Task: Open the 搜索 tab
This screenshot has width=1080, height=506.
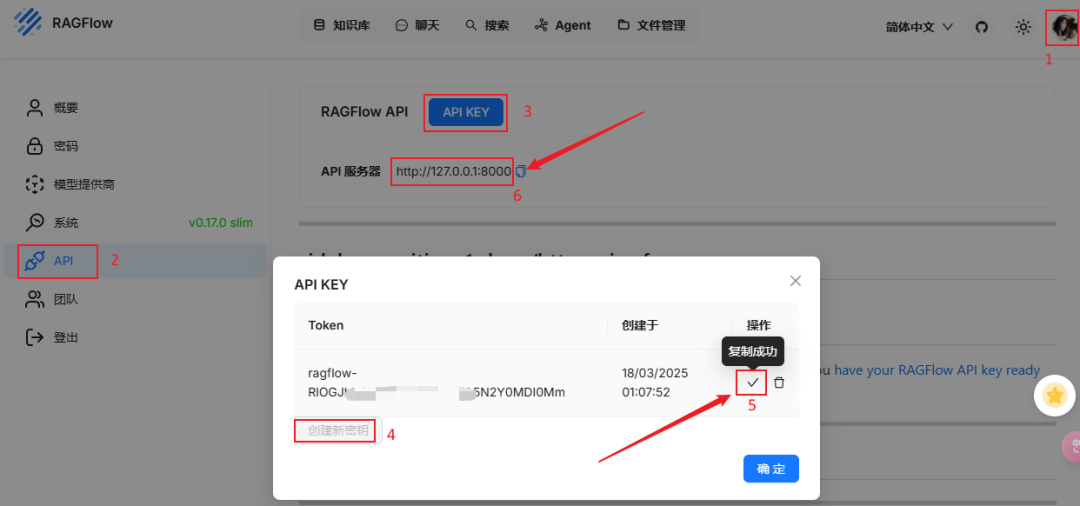Action: 487,25
